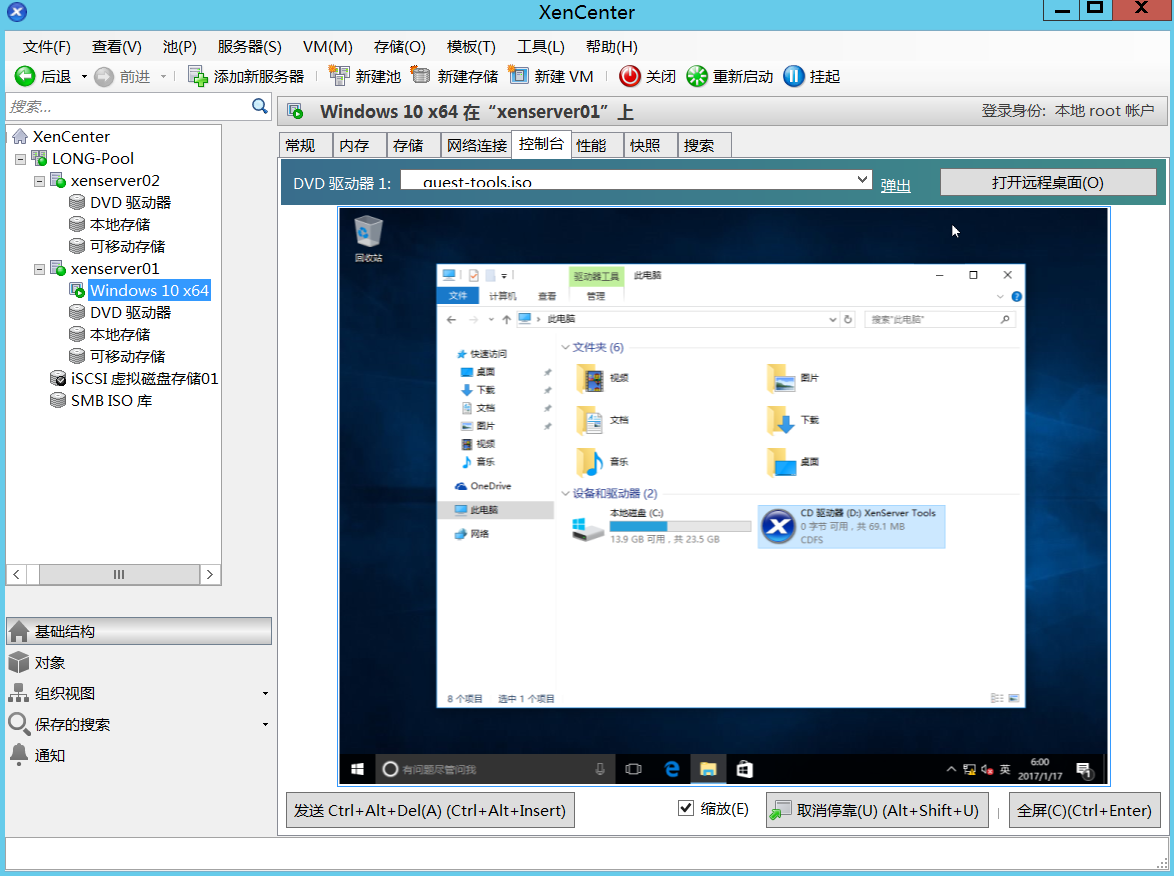Open the 服务器(S) menu
Screen dimensions: 1174x876
[x=249, y=47]
